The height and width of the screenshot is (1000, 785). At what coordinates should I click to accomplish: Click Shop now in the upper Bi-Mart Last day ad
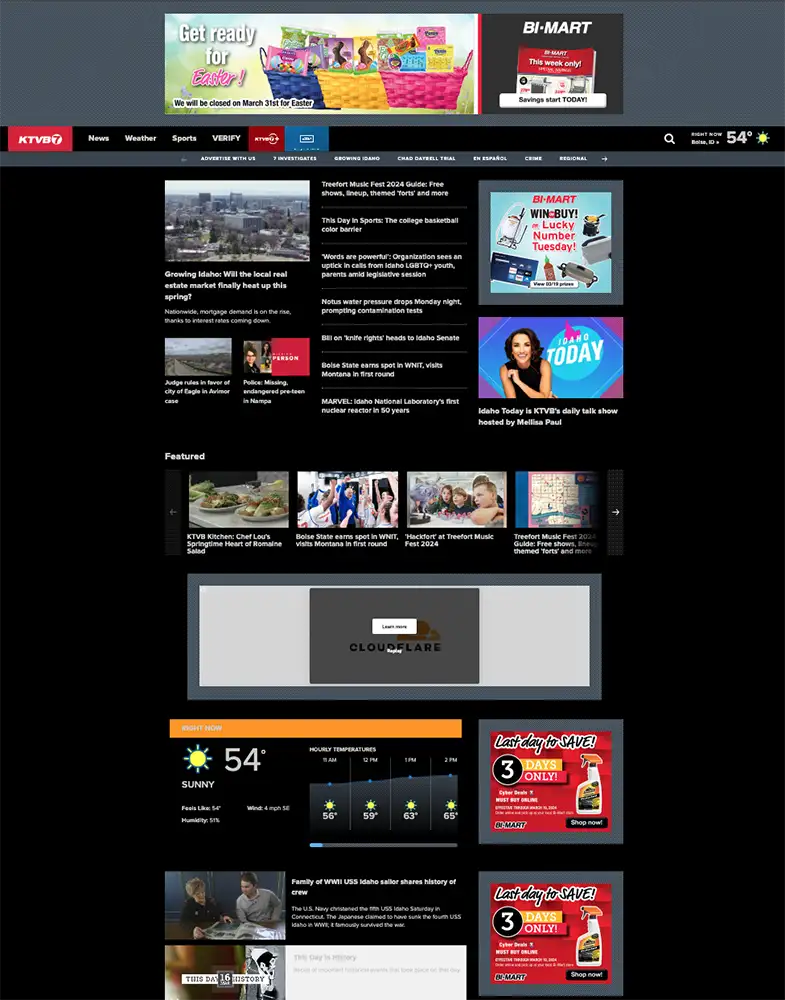(586, 822)
